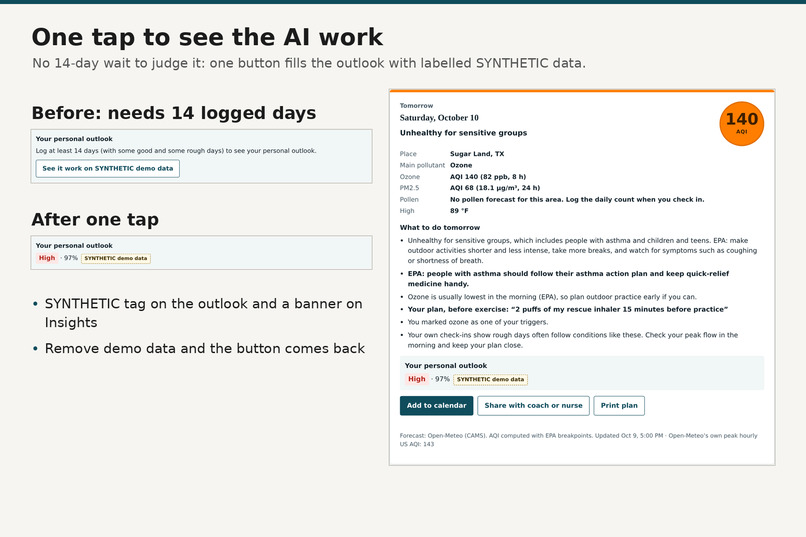The width and height of the screenshot is (806, 537).
Task: Click 'See it work on SYNTHETIC demo data' button
Action: coord(107,169)
